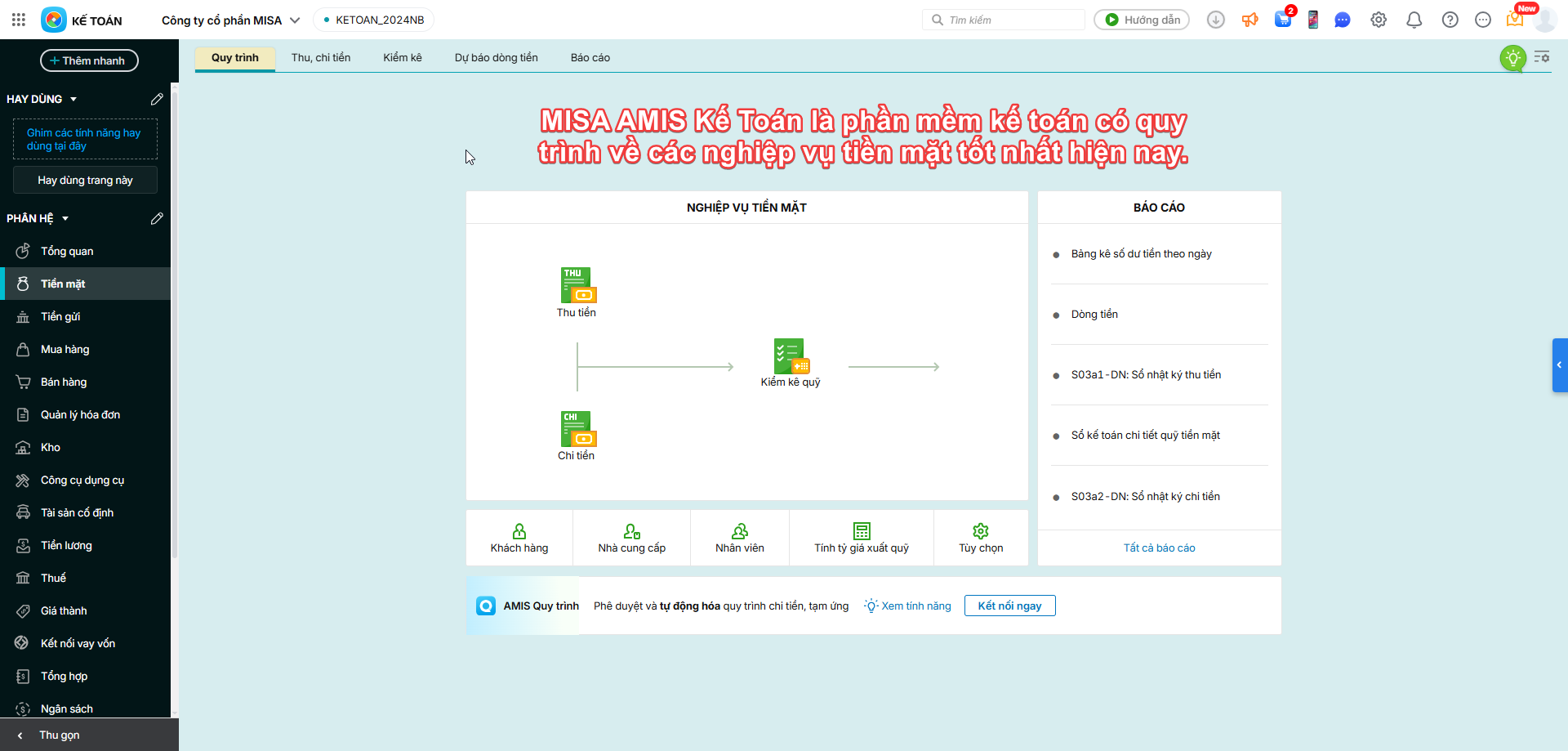Open Bán hàng module in sidebar
The height and width of the screenshot is (751, 1568).
(x=85, y=382)
